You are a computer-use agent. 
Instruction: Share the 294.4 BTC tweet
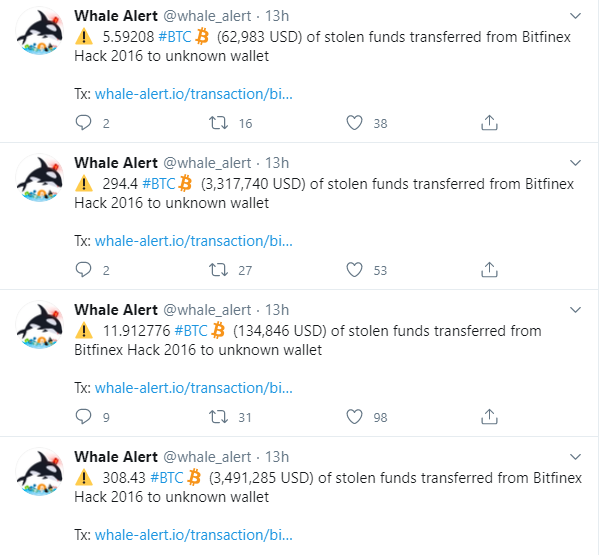(489, 269)
